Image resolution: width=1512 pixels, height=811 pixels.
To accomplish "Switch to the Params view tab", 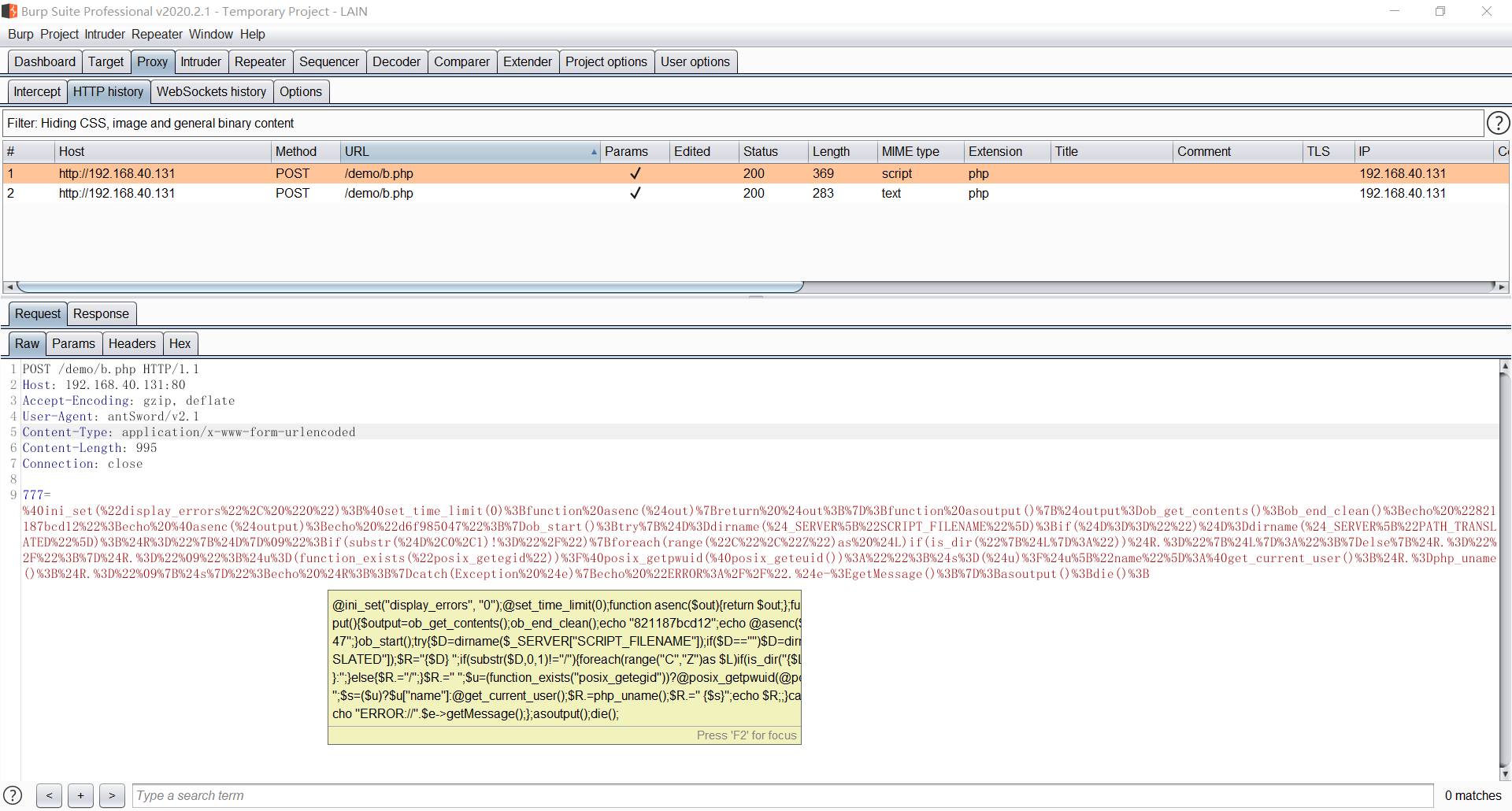I will point(73,343).
